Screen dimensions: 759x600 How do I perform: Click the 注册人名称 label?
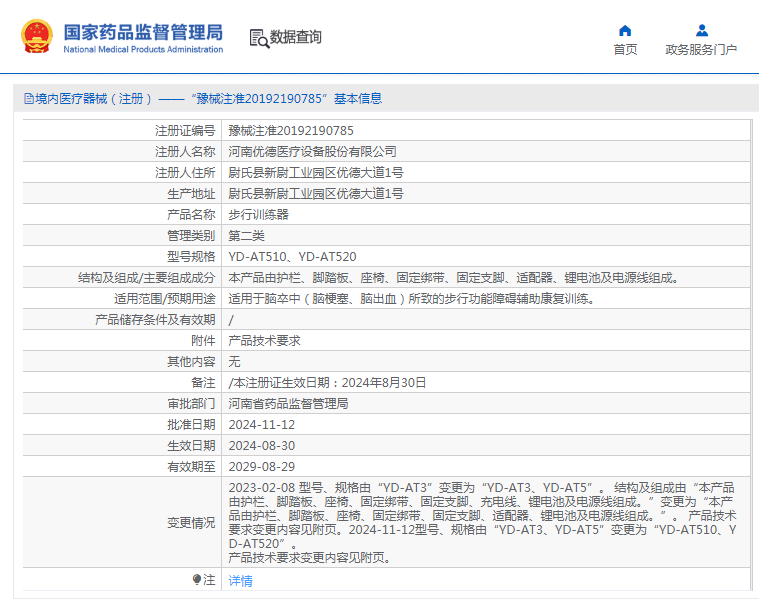(x=185, y=151)
